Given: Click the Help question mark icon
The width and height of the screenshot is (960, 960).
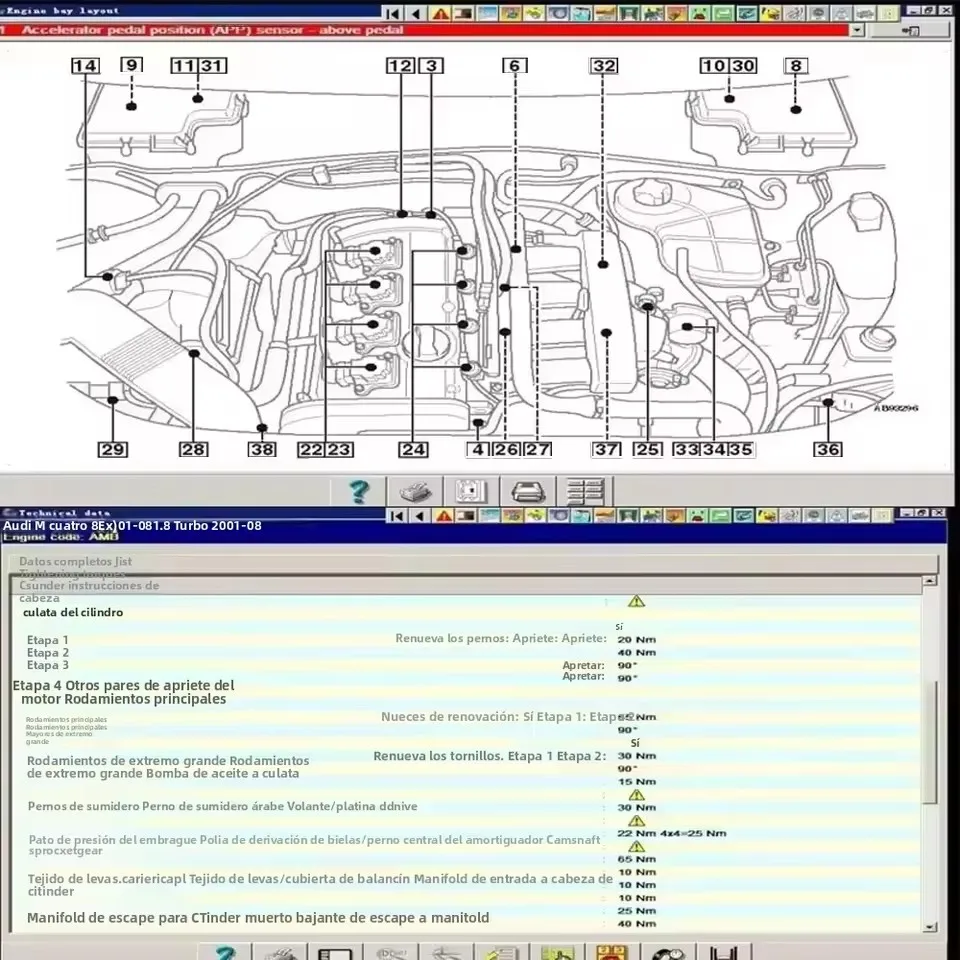Looking at the screenshot, I should [358, 491].
